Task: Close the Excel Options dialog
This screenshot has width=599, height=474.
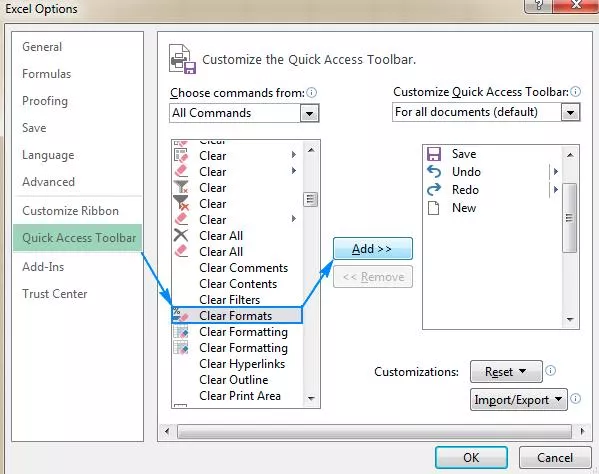Action: 576,5
